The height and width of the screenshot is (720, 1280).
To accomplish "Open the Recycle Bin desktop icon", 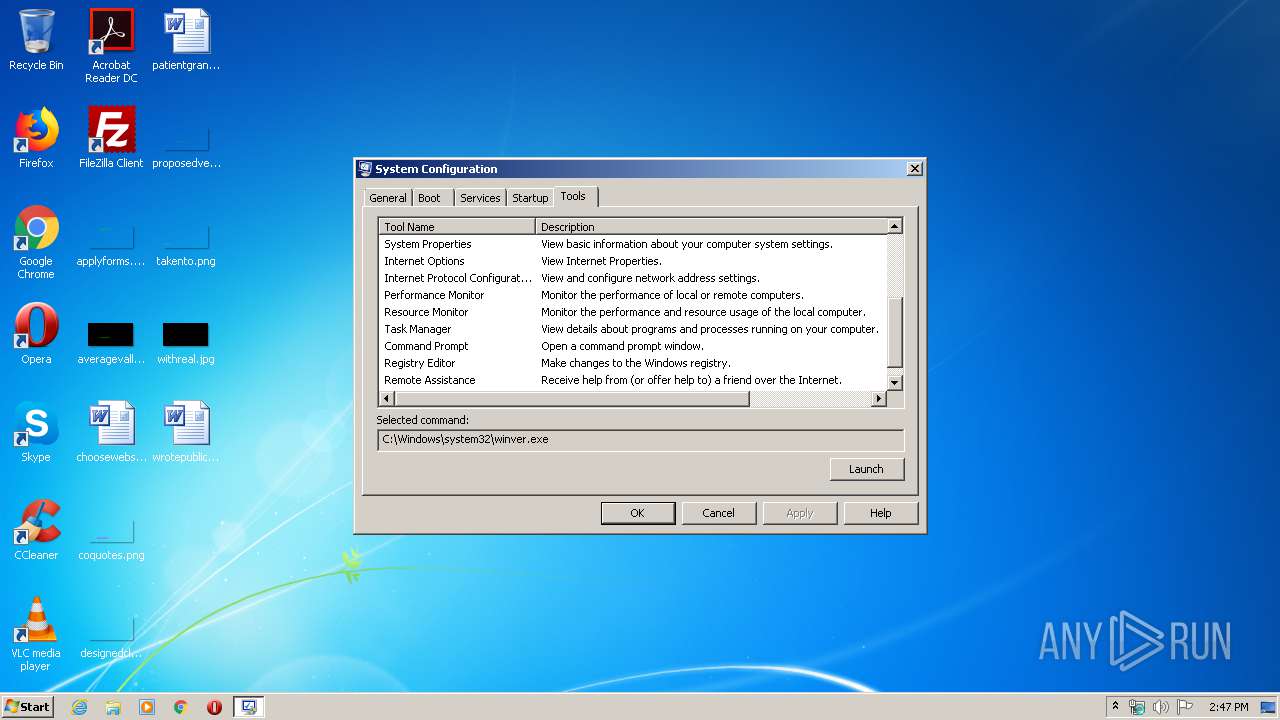I will tap(36, 41).
